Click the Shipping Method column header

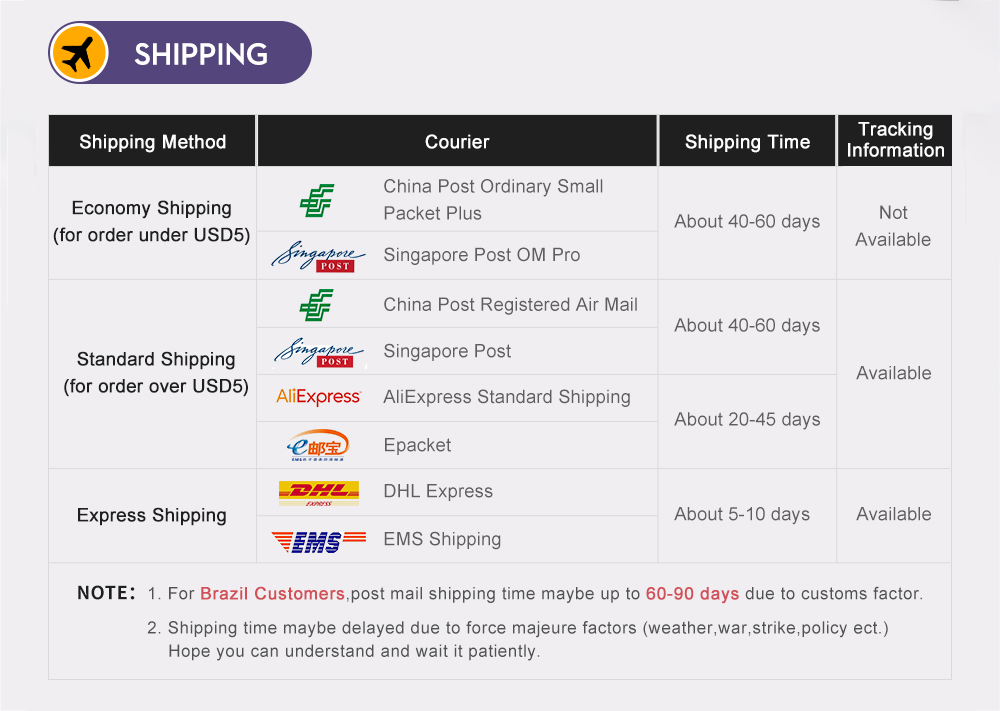coord(153,142)
